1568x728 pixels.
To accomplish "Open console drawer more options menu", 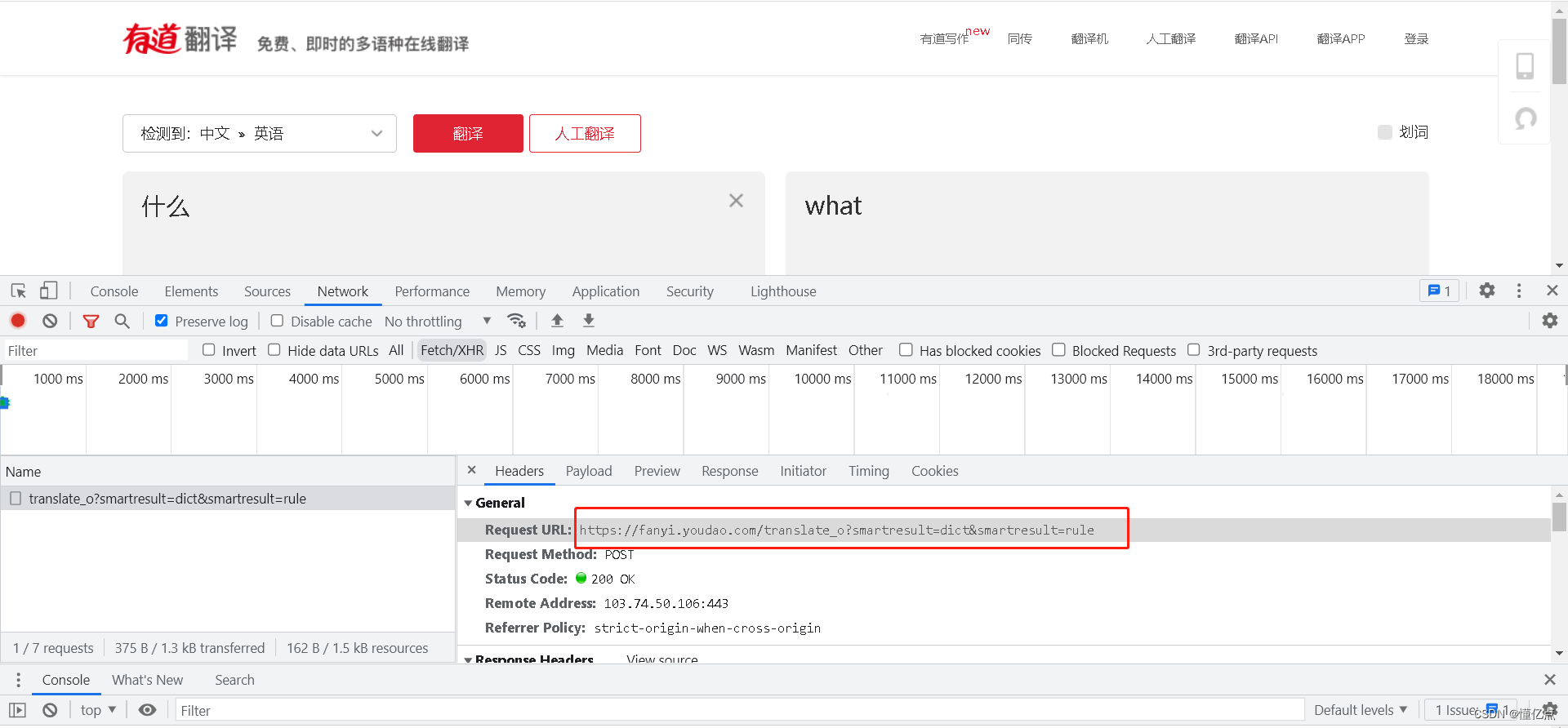I will (18, 680).
